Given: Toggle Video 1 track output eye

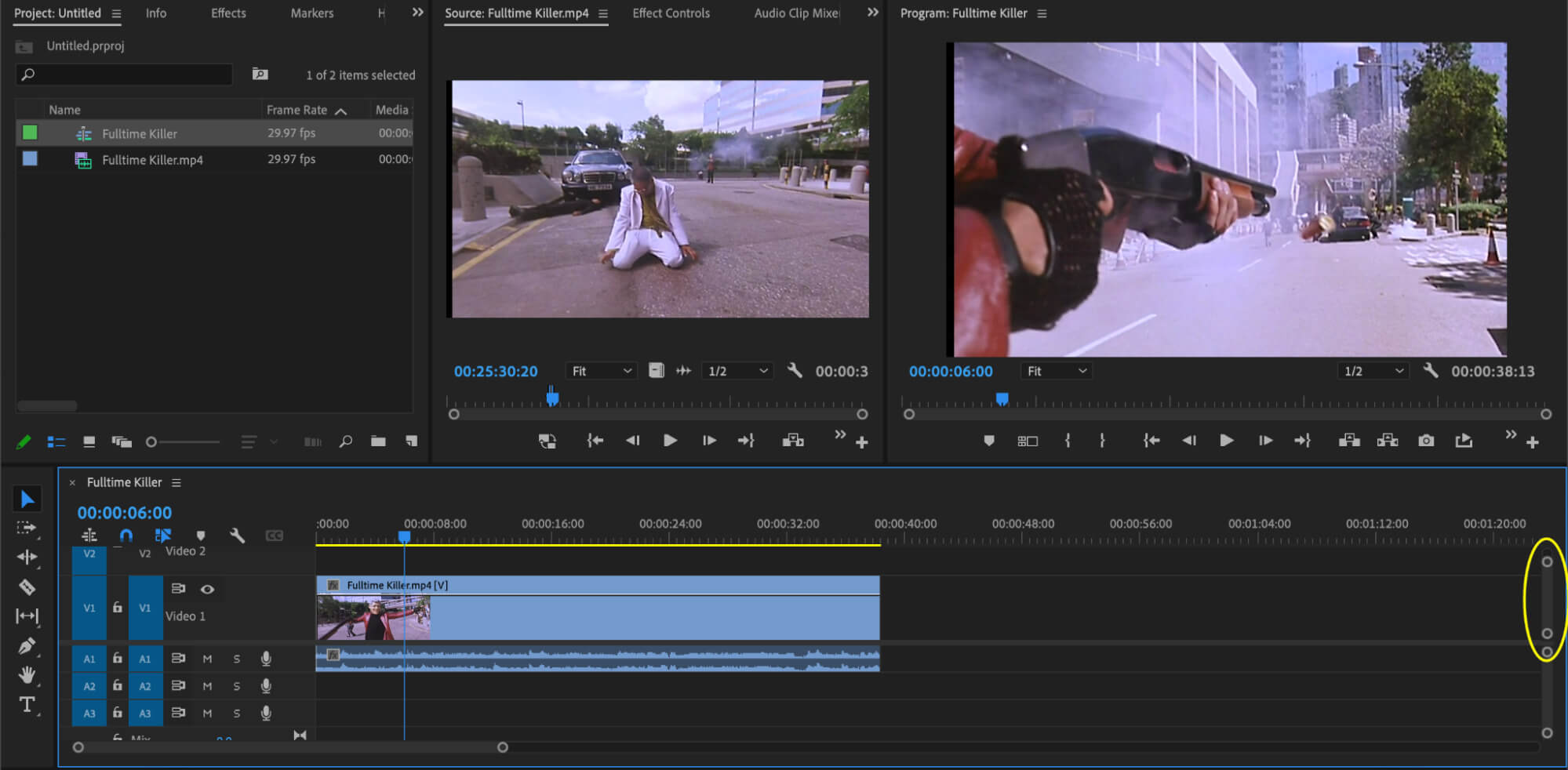Looking at the screenshot, I should click(x=207, y=589).
